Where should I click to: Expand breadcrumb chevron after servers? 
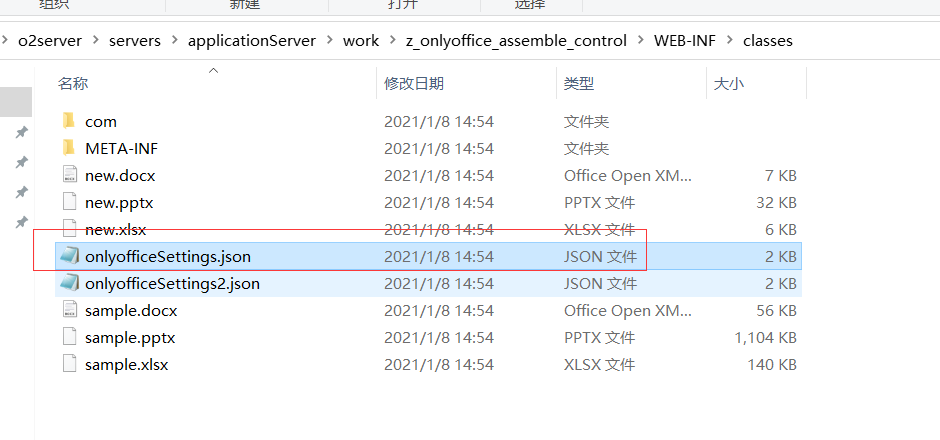point(174,41)
